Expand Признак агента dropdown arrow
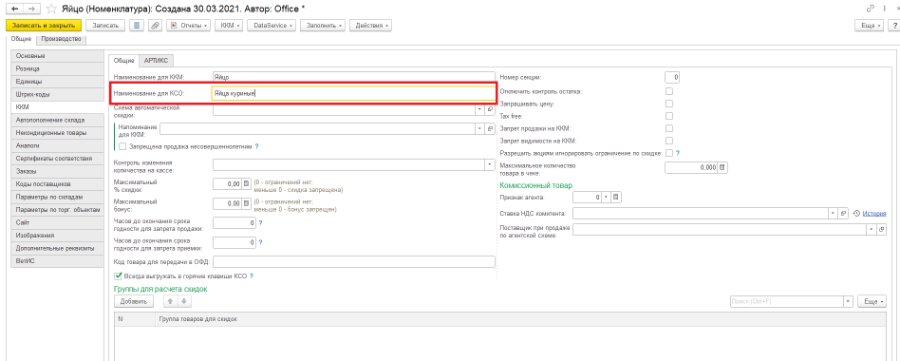900x361 pixels. click(x=605, y=197)
